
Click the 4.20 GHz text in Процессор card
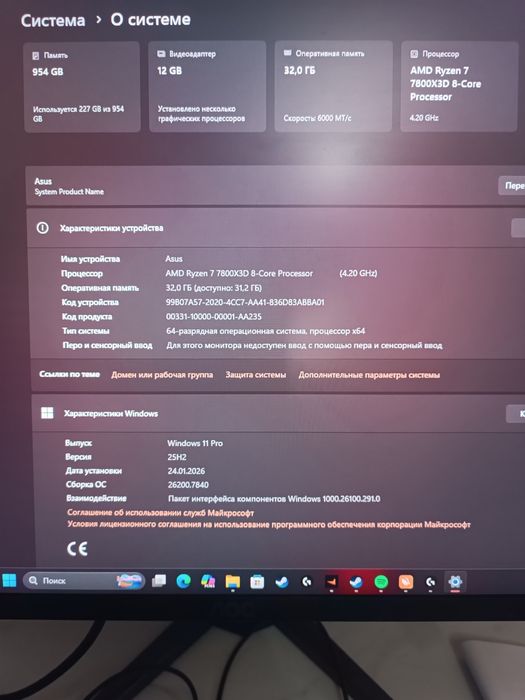pos(424,118)
